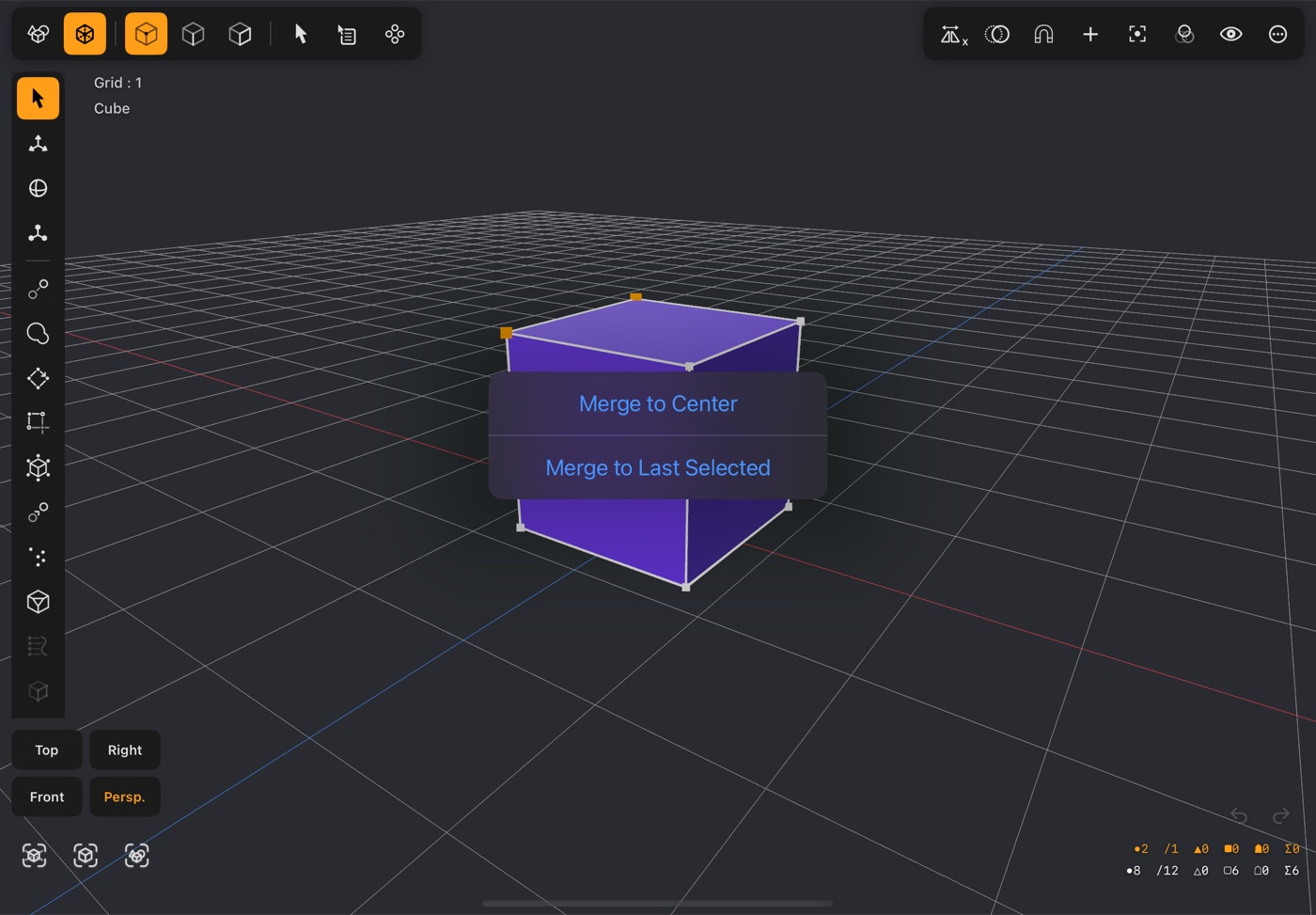This screenshot has width=1316, height=915.
Task: Click the Cube object name label
Action: pos(112,108)
